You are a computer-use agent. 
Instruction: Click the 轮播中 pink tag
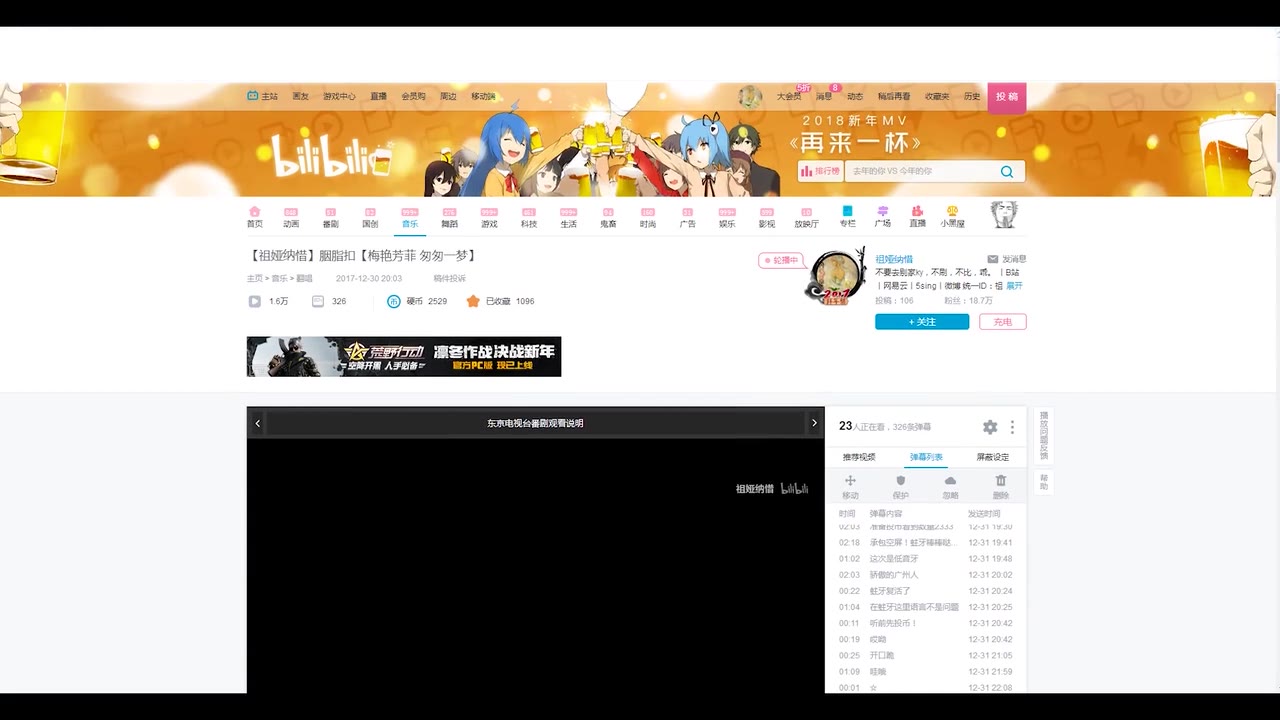[781, 260]
